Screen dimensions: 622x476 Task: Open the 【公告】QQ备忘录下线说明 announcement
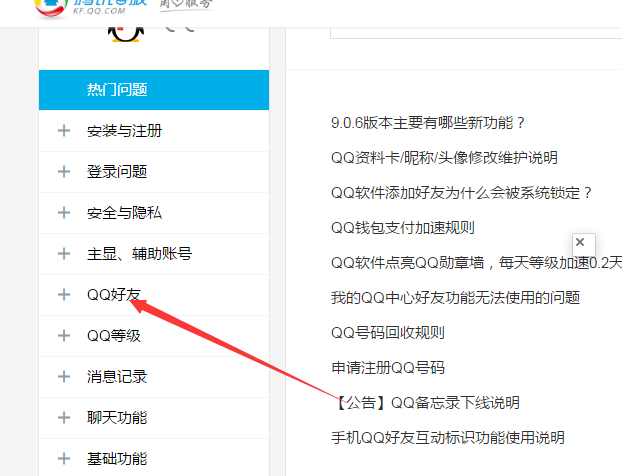coord(426,402)
